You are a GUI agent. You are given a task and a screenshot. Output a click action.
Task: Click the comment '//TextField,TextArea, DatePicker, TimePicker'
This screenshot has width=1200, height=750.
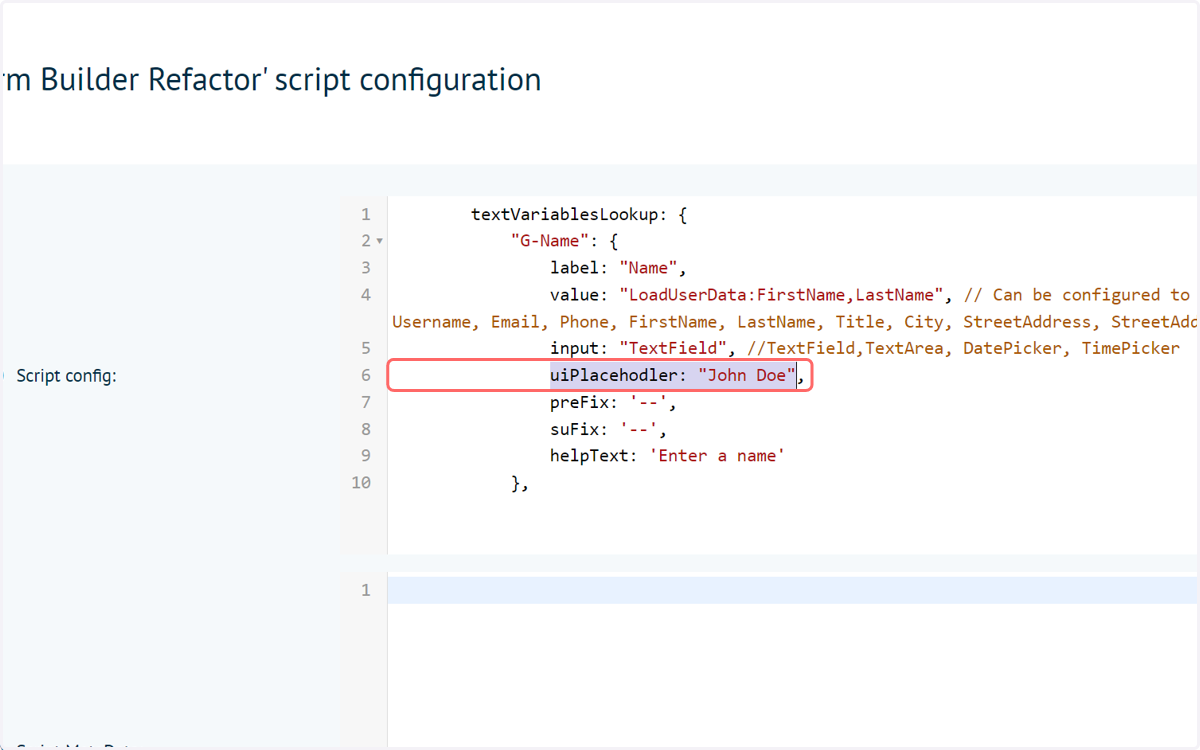coord(964,349)
